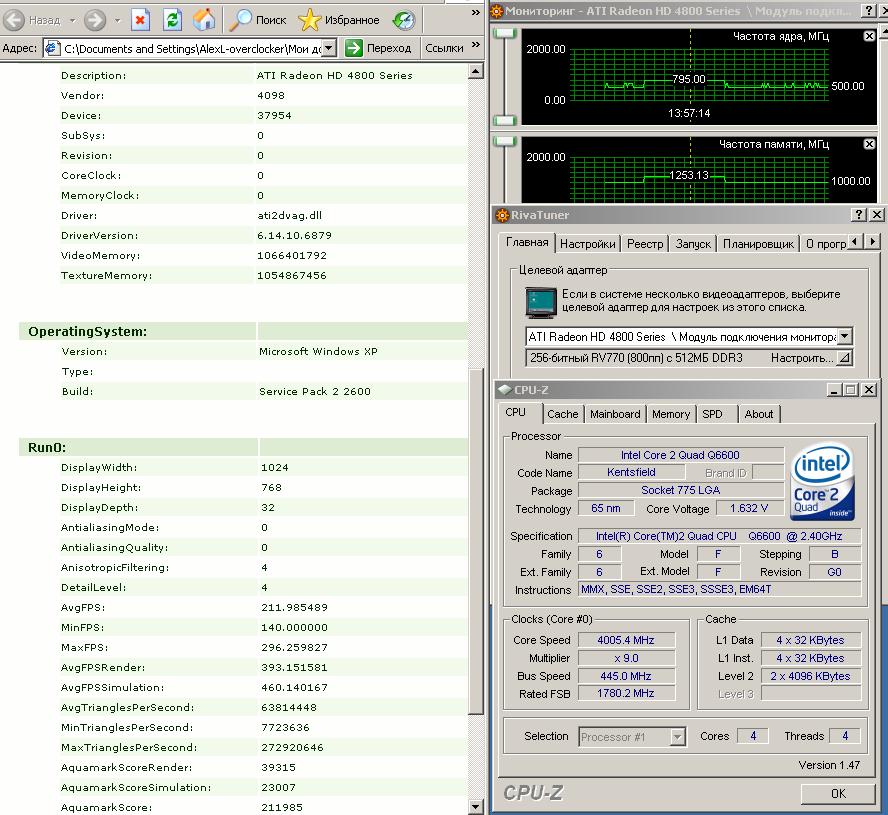This screenshot has height=815, width=888.
Task: Click the AvgFPS value 211.985489
Action: [294, 607]
